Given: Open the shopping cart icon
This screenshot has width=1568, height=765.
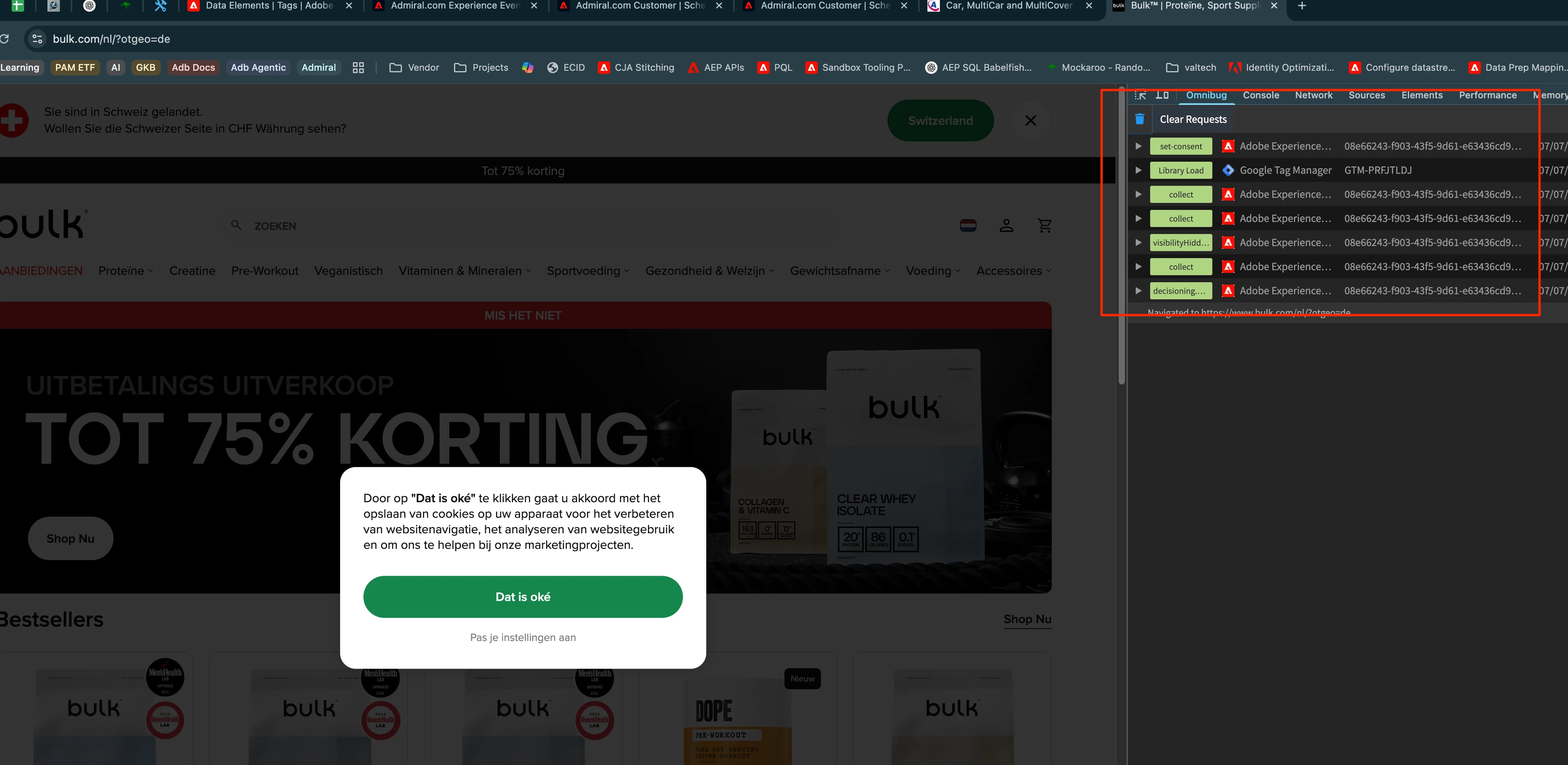Looking at the screenshot, I should click(x=1044, y=226).
